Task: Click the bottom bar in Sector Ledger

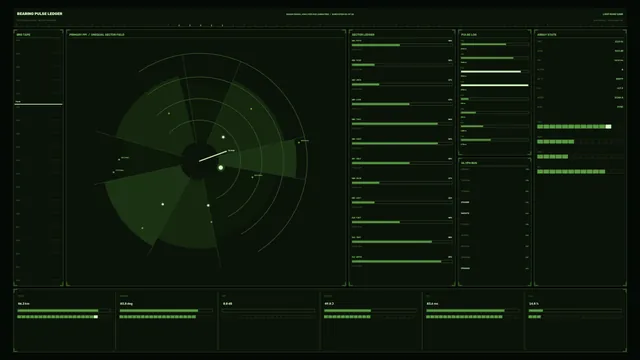Action: 402,261
